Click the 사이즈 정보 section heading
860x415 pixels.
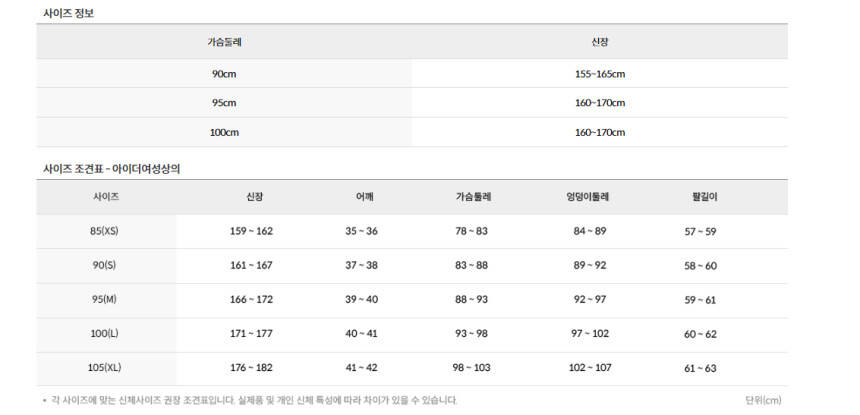point(69,13)
